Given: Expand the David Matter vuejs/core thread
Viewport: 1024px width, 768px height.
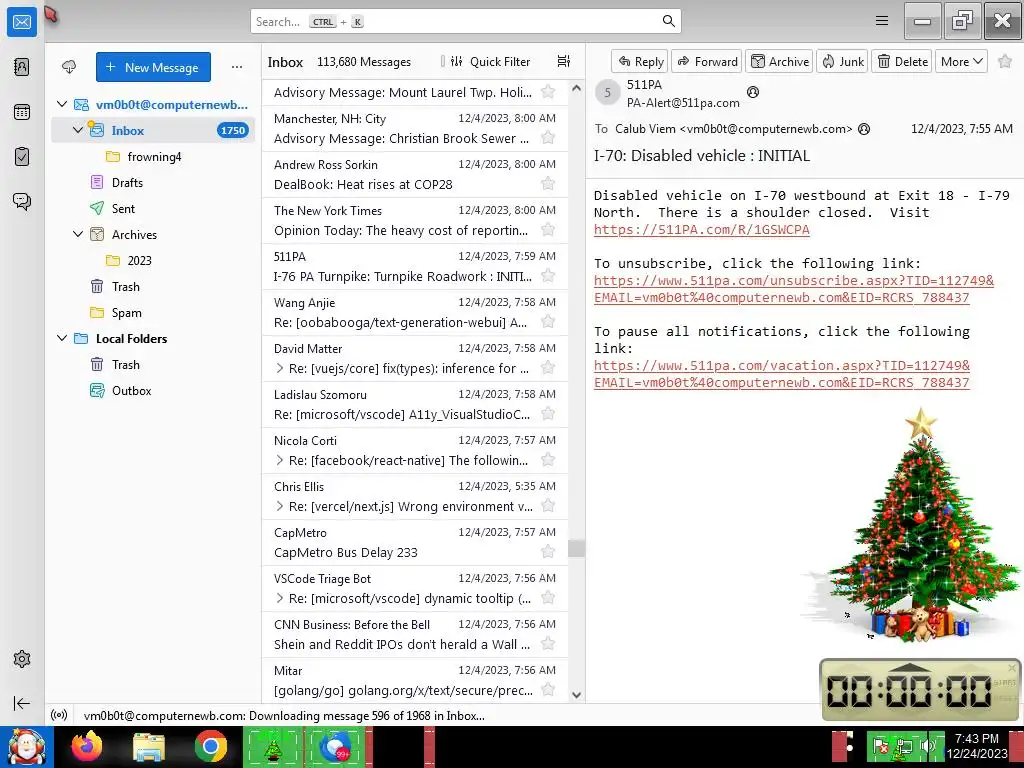Looking at the screenshot, I should [x=280, y=368].
